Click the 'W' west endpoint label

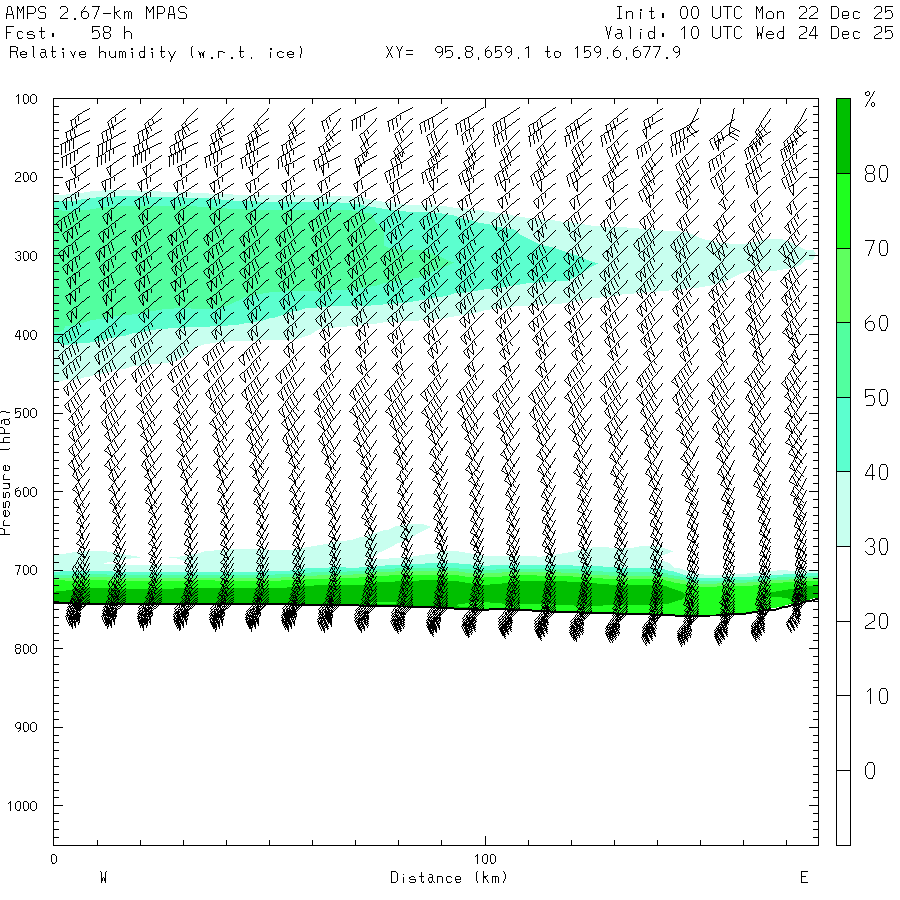tap(103, 878)
